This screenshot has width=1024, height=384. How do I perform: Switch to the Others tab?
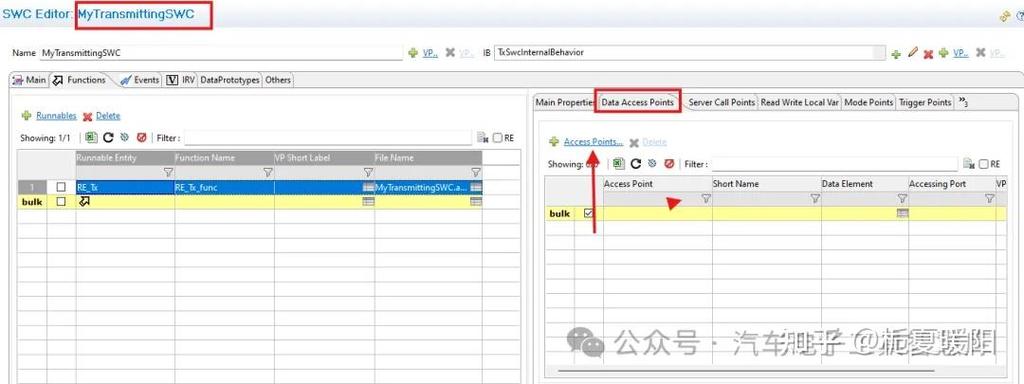point(278,80)
